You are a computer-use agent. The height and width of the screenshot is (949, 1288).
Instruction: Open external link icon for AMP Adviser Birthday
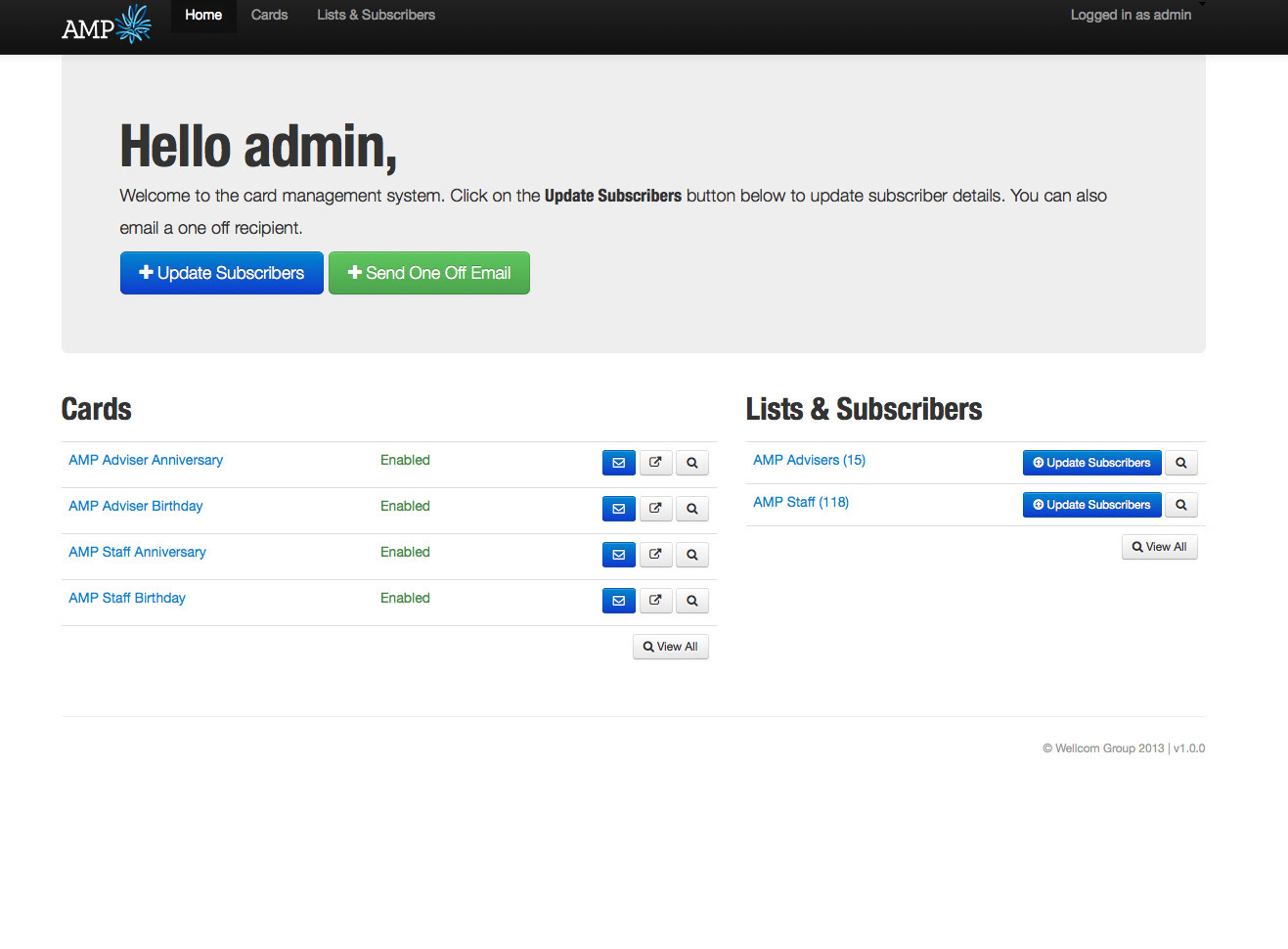tap(655, 509)
